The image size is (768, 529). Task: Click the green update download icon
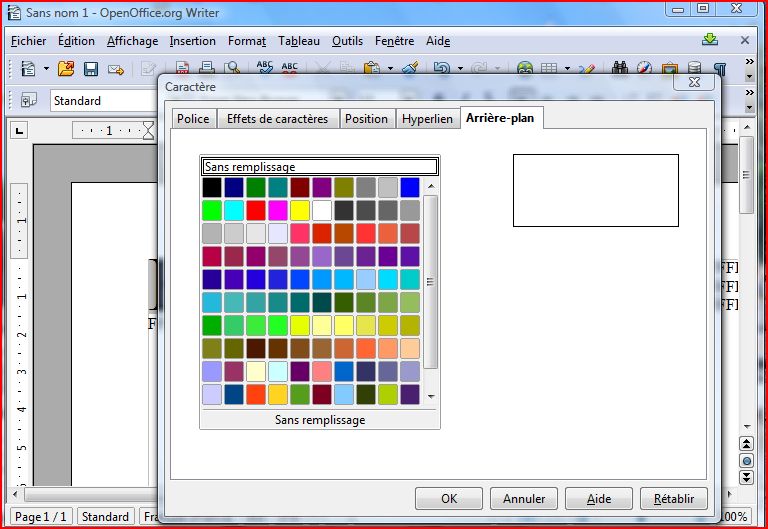coord(710,40)
